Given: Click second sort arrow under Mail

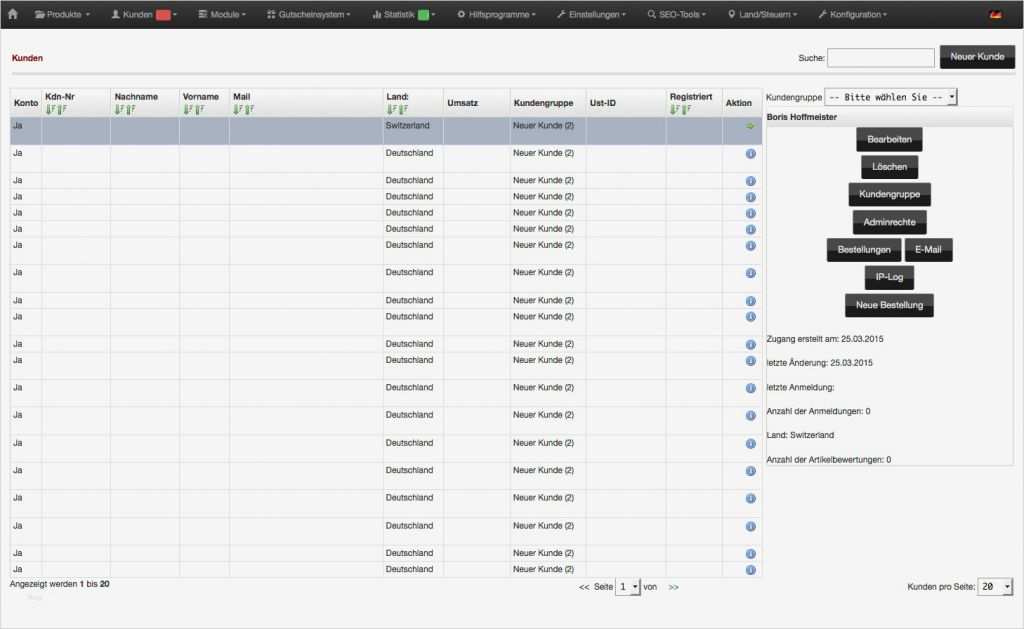Looking at the screenshot, I should (x=249, y=110).
